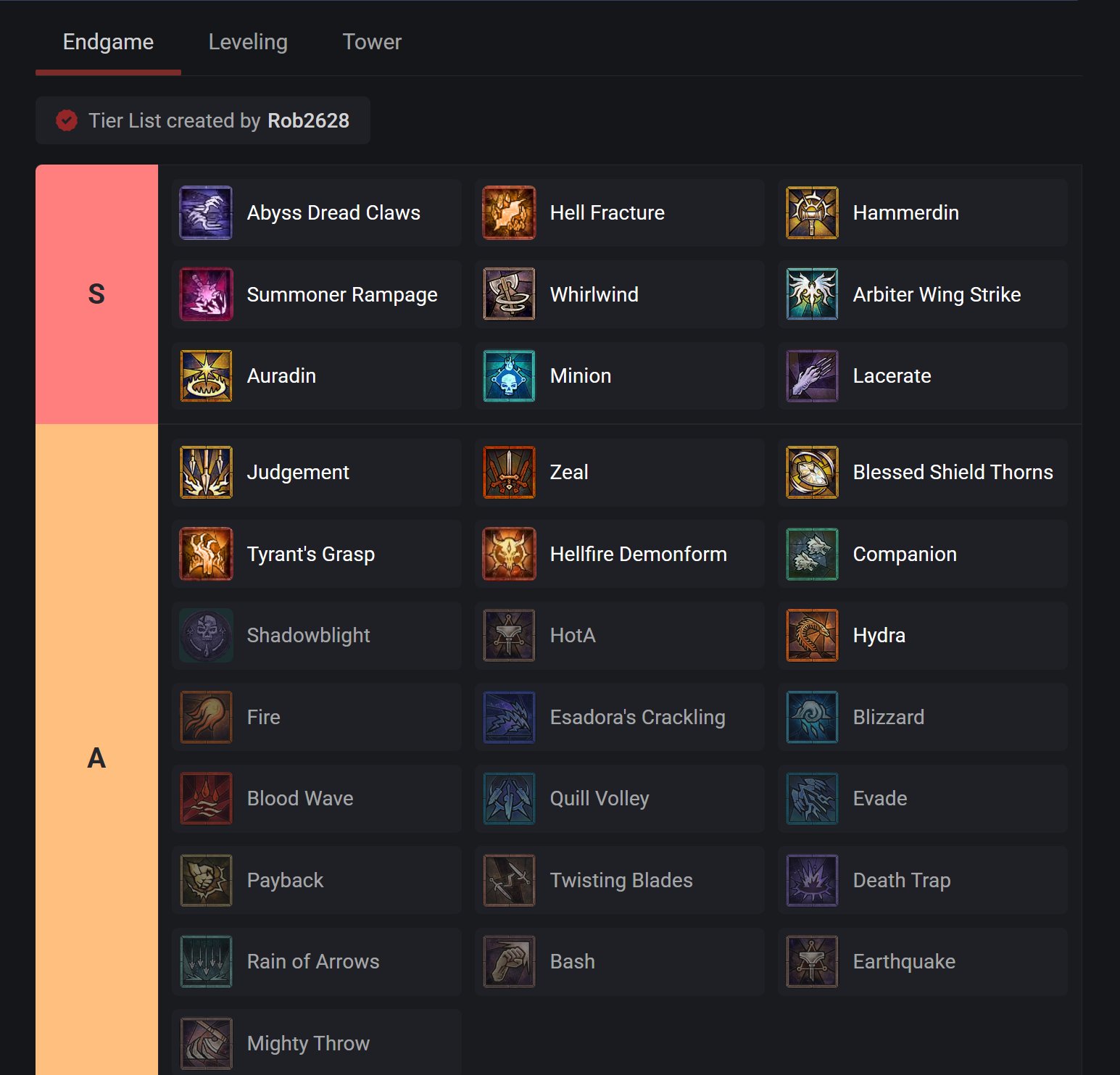Click the Hell Fracture skill icon

pos(509,213)
